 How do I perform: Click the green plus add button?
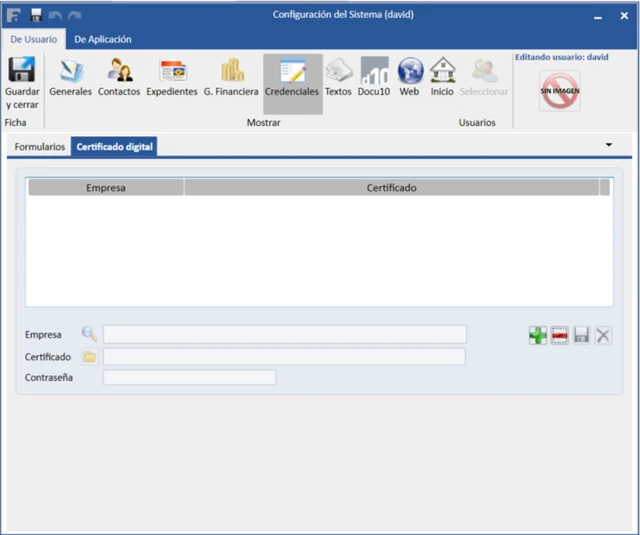[538, 336]
